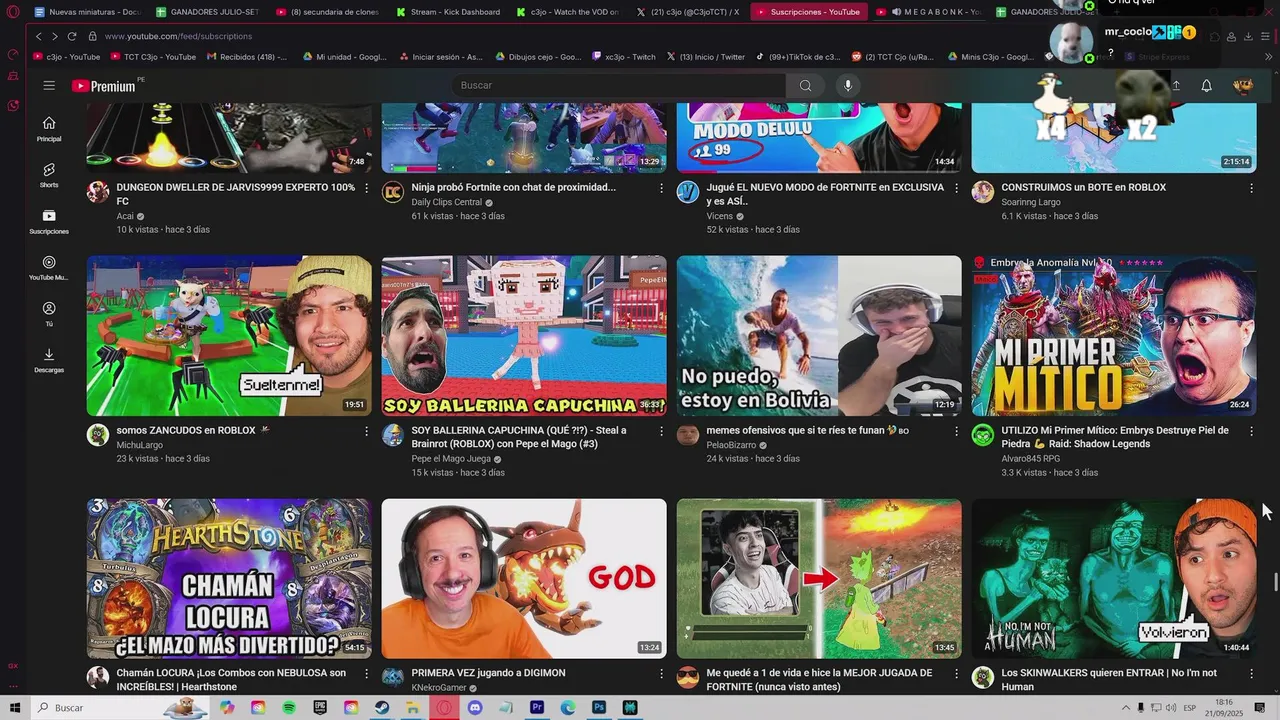Viewport: 1280px width, 720px height.
Task: Open Recibidos Gmail bookmark
Action: 246,57
